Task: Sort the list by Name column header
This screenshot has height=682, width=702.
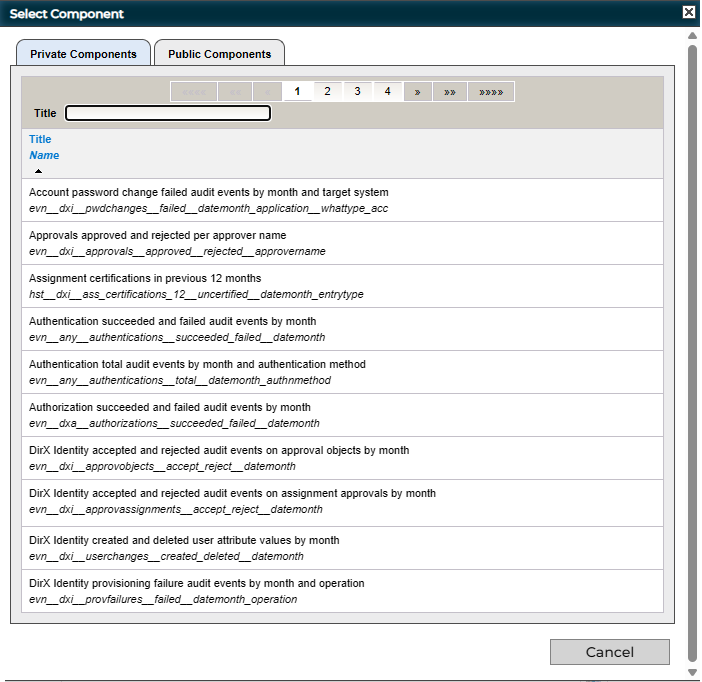Action: tap(44, 155)
